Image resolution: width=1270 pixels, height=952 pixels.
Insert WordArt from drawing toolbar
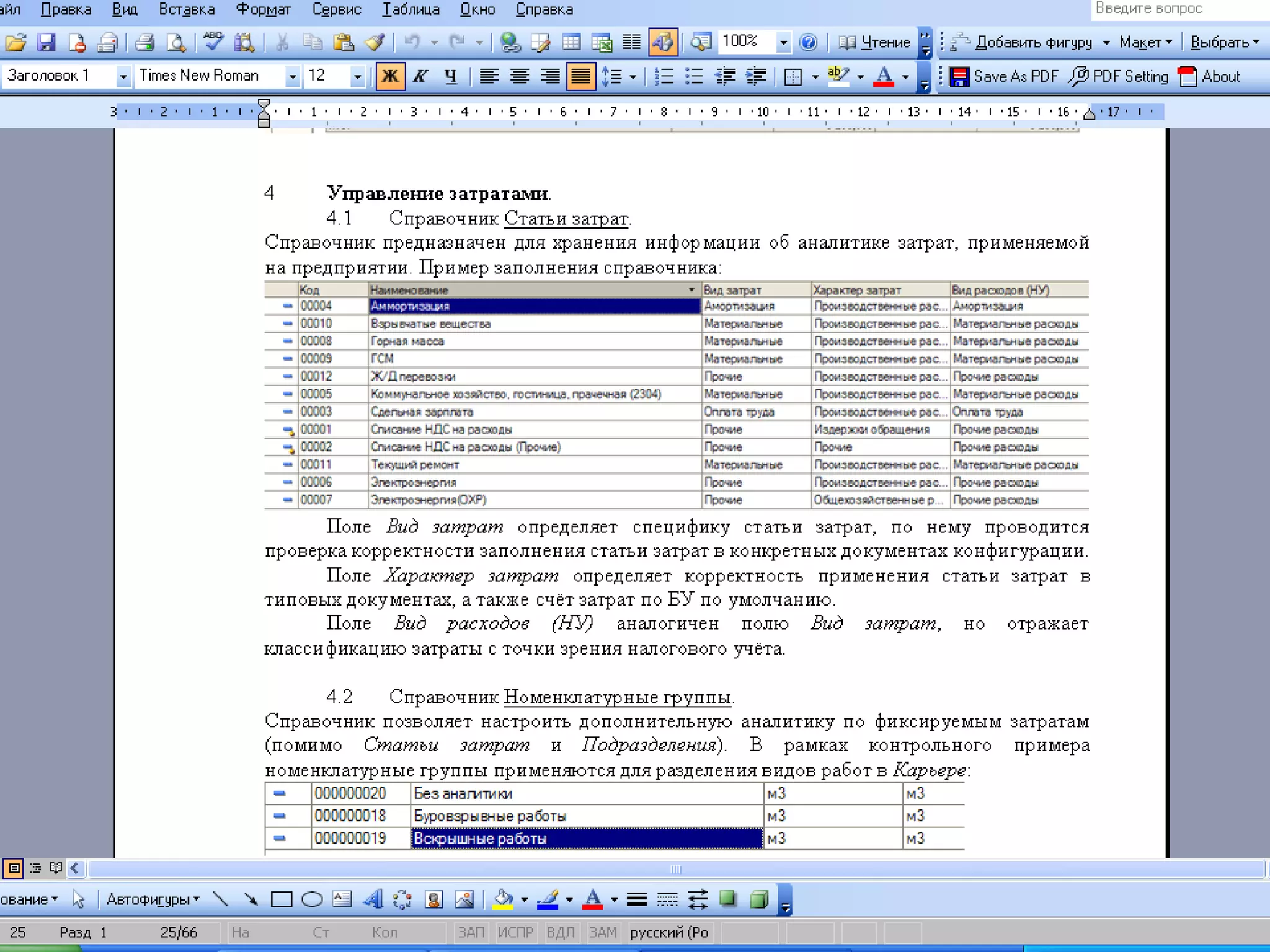tap(373, 899)
